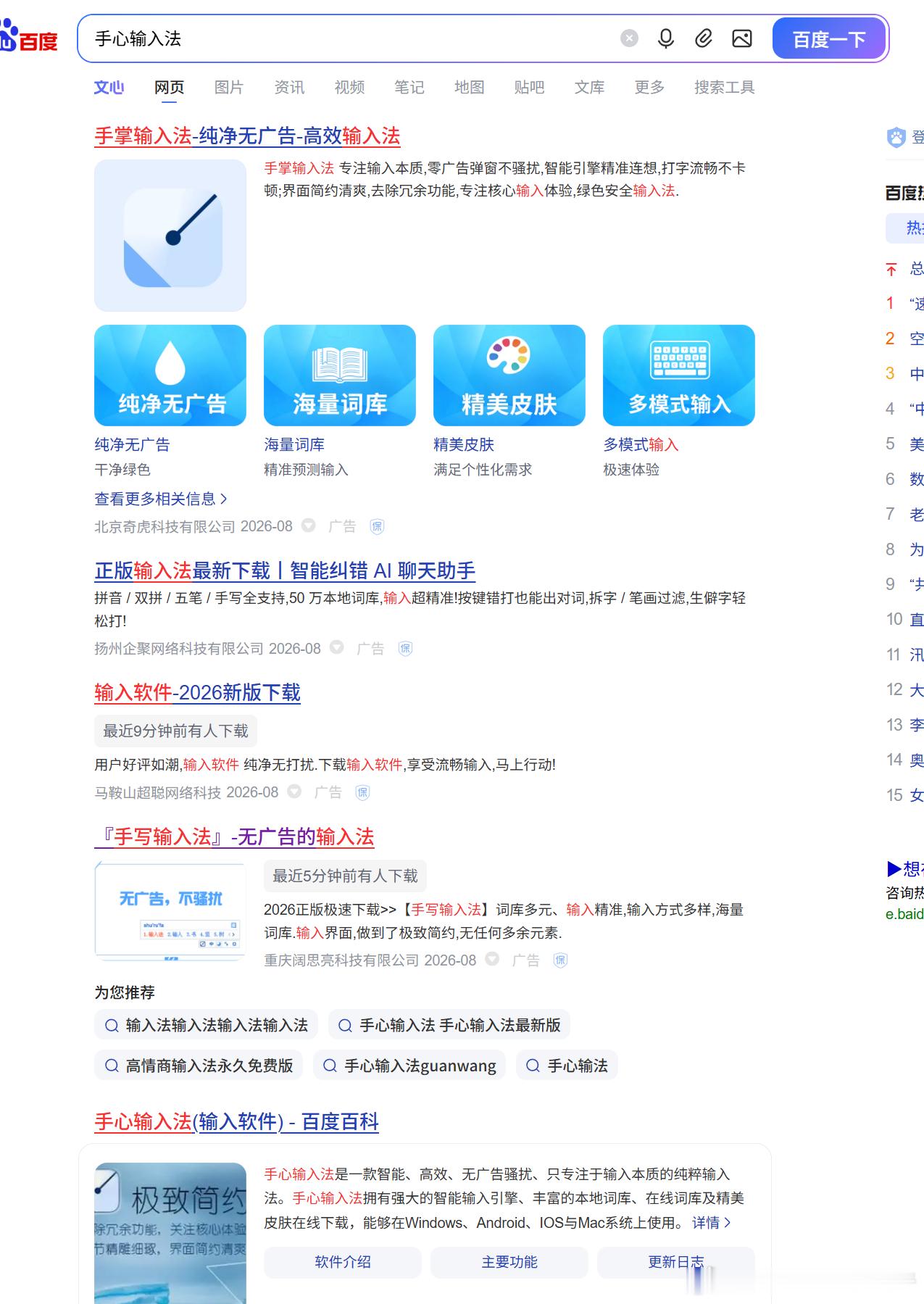Open image search via picture icon
This screenshot has height=1304, width=924.
[741, 38]
